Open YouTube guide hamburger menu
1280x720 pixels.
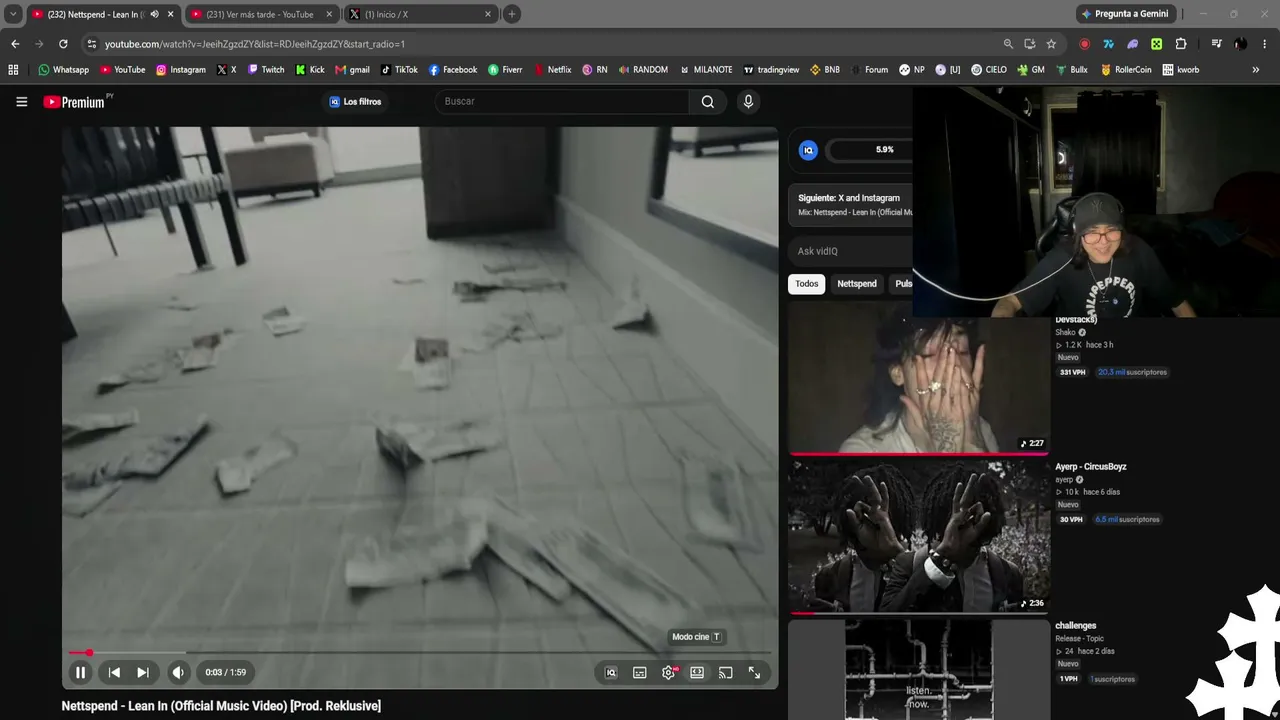point(22,101)
